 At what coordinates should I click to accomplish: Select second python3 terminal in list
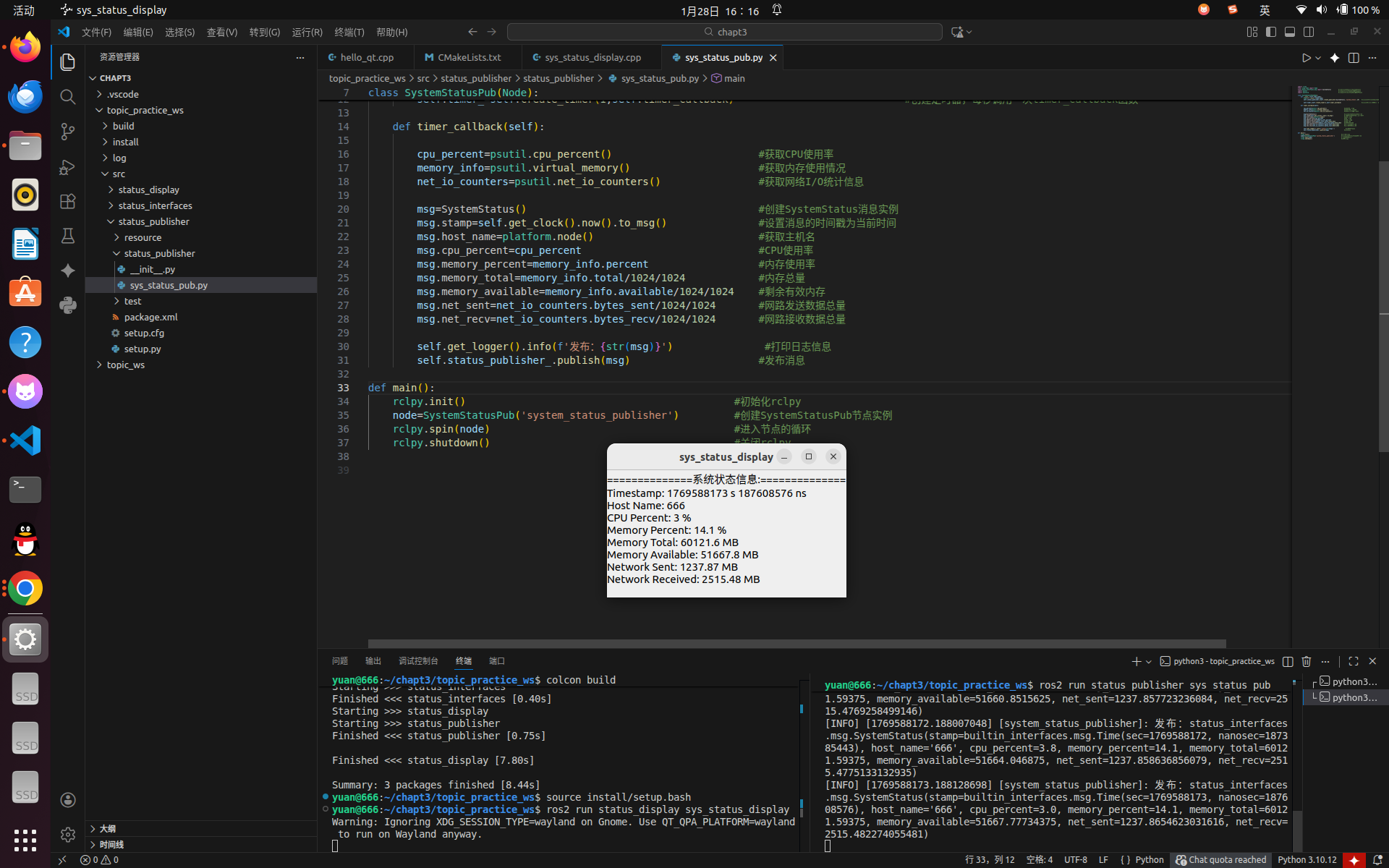pos(1346,697)
